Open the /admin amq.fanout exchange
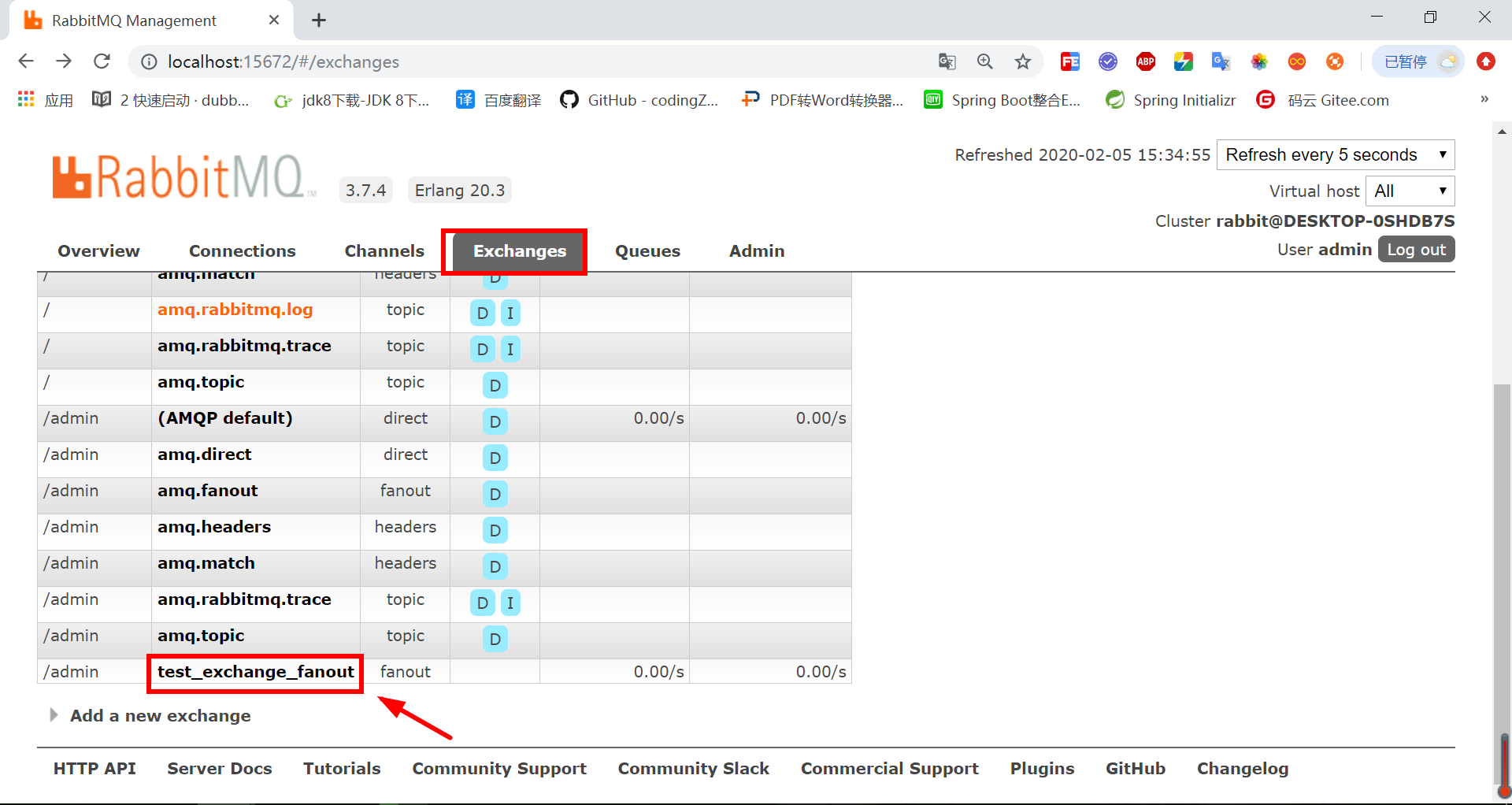Viewport: 1512px width, 805px height. pos(207,491)
